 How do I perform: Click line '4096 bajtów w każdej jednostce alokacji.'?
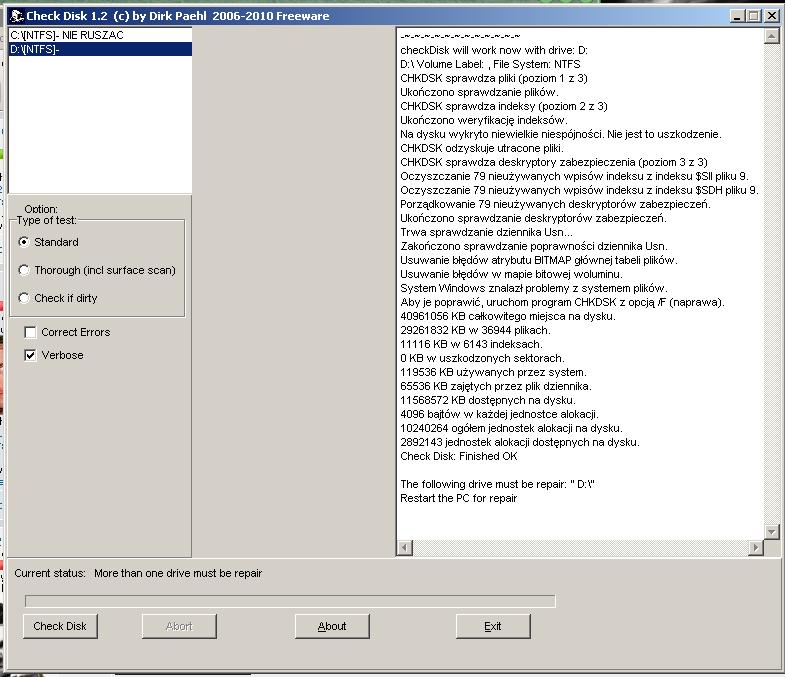[500, 415]
